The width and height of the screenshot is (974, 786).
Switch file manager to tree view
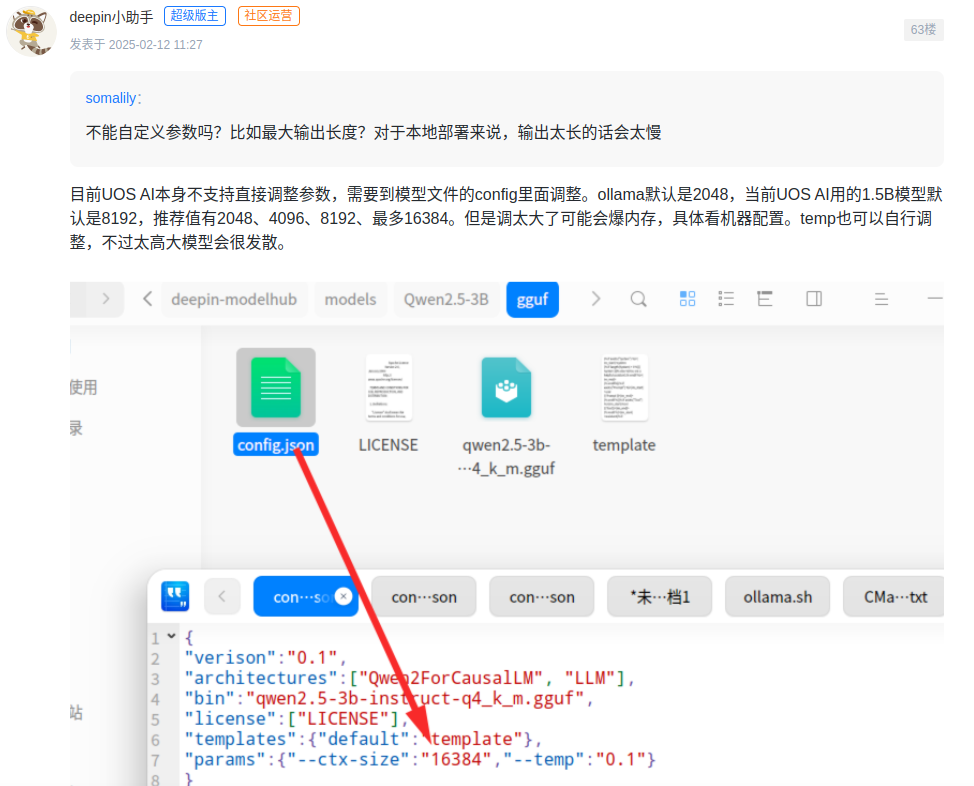pos(765,299)
